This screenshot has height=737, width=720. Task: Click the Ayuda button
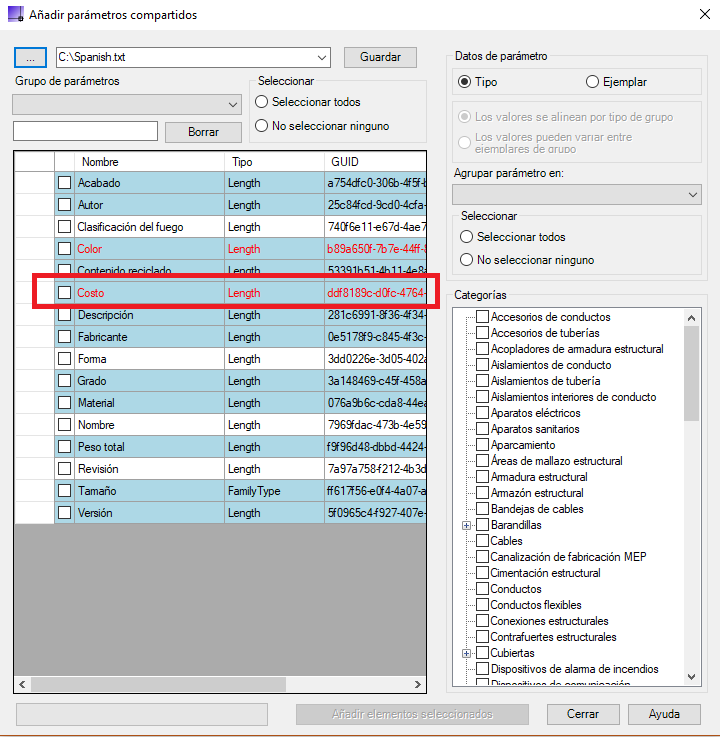point(664,714)
